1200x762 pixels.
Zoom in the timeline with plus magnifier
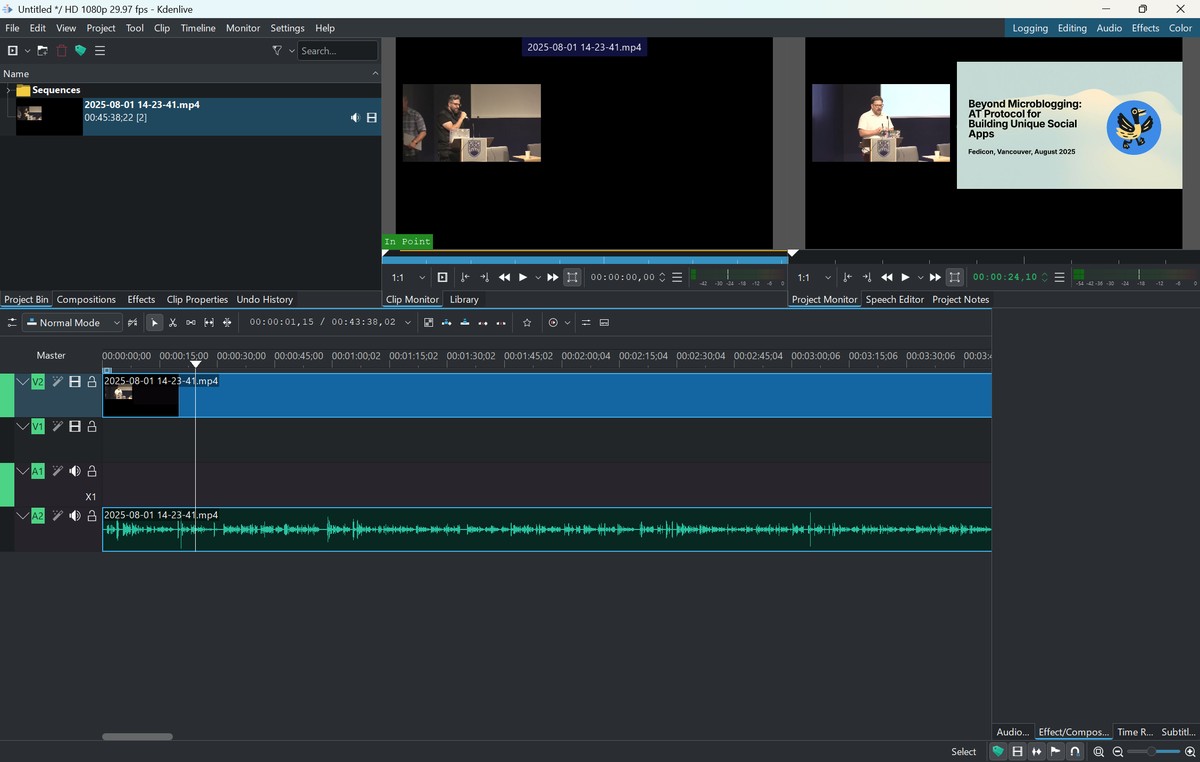[x=1190, y=751]
